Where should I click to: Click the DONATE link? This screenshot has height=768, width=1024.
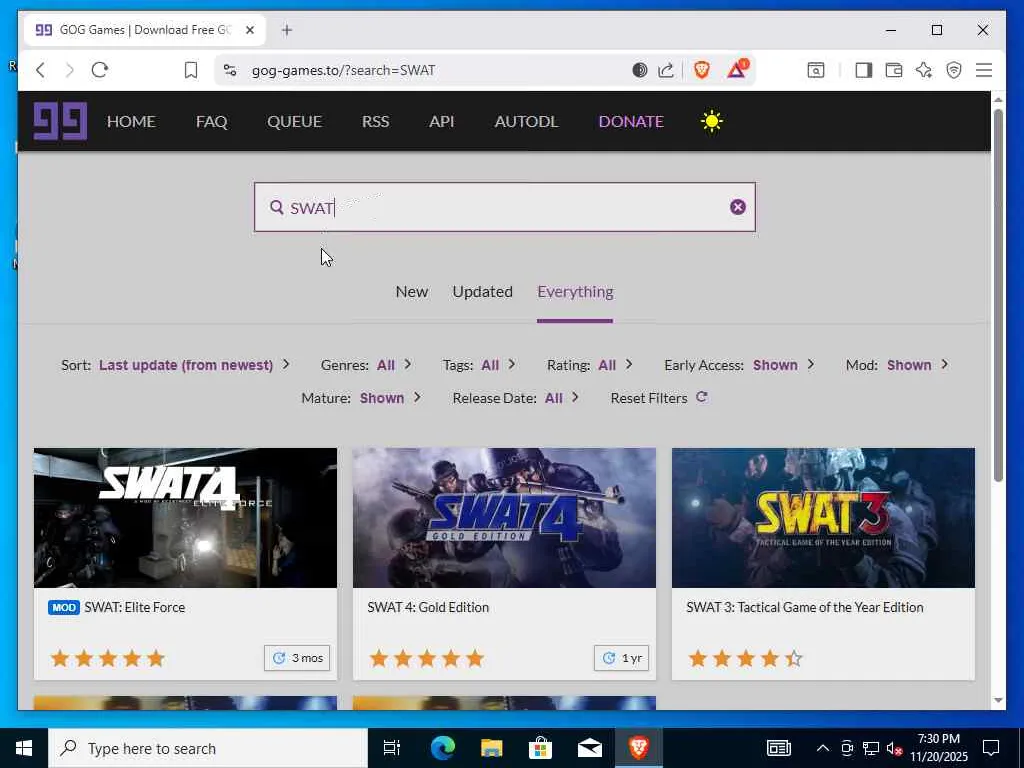[x=631, y=121]
